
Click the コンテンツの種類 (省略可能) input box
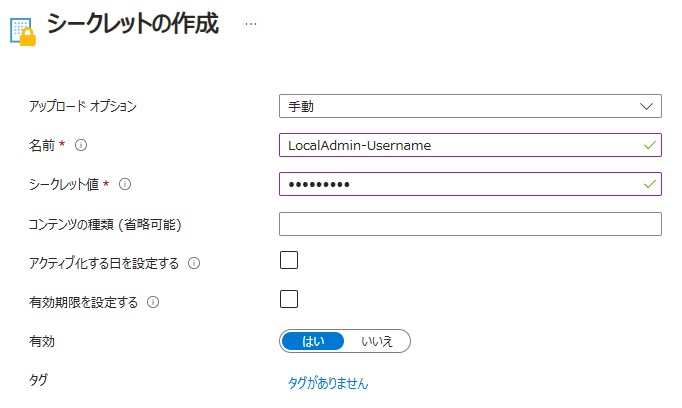click(x=470, y=224)
